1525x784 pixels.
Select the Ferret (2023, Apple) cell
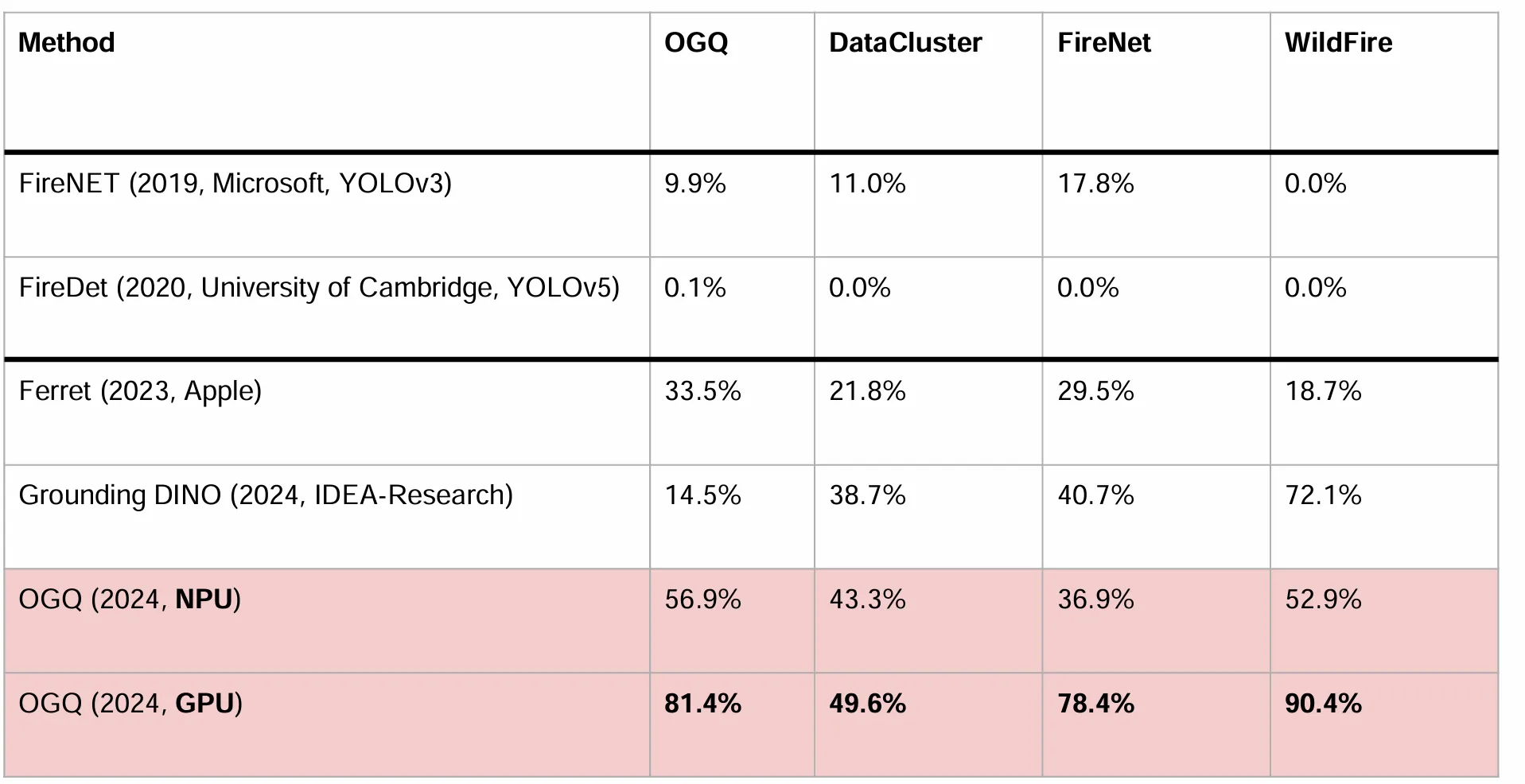point(327,413)
